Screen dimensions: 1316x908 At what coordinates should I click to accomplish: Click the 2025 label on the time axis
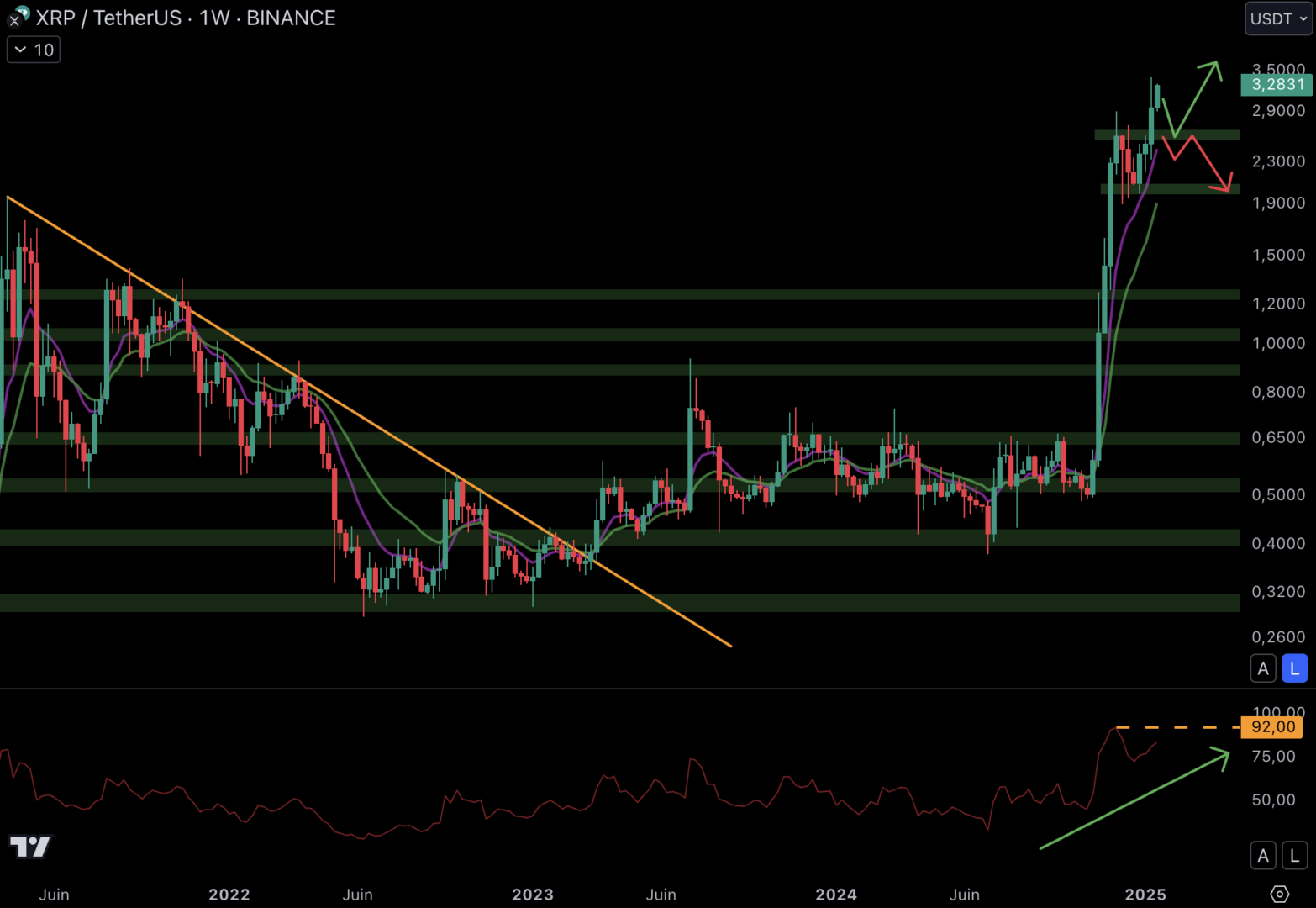pos(1145,895)
